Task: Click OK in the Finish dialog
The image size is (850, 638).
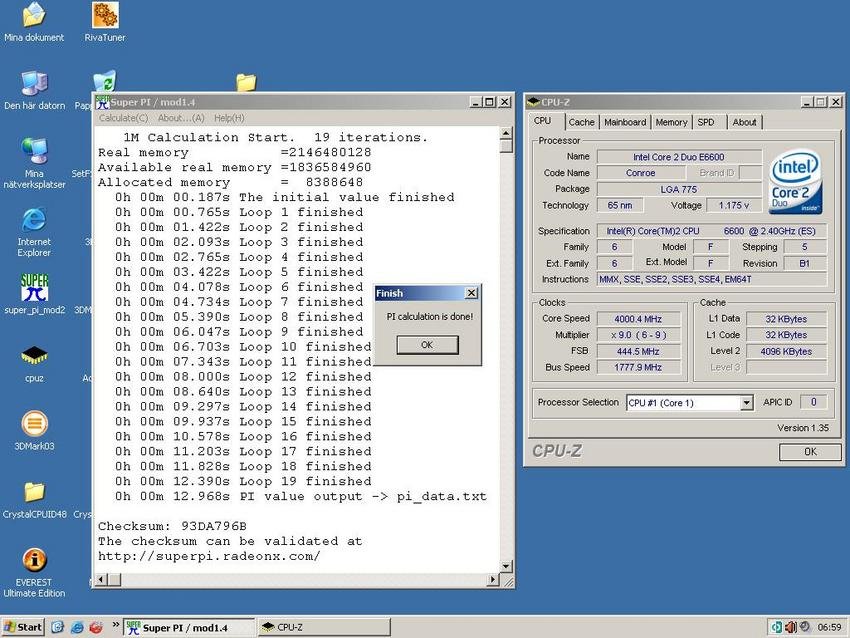Action: (x=427, y=345)
